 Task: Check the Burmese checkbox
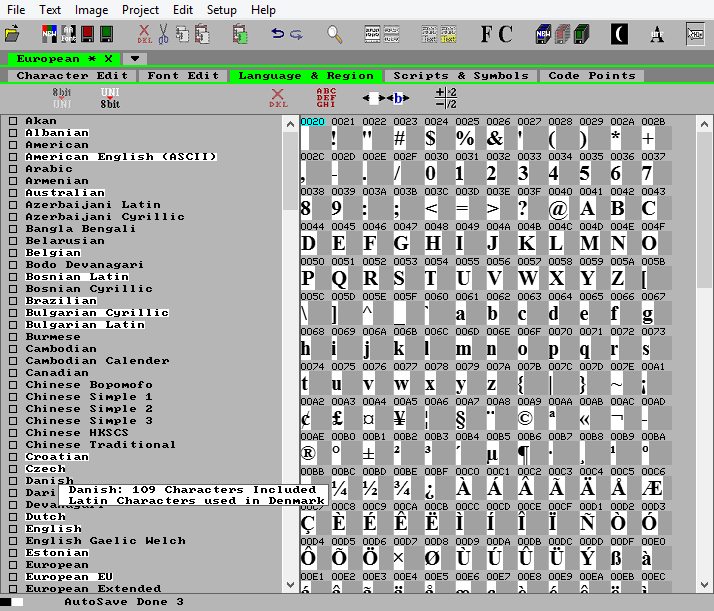tap(13, 337)
